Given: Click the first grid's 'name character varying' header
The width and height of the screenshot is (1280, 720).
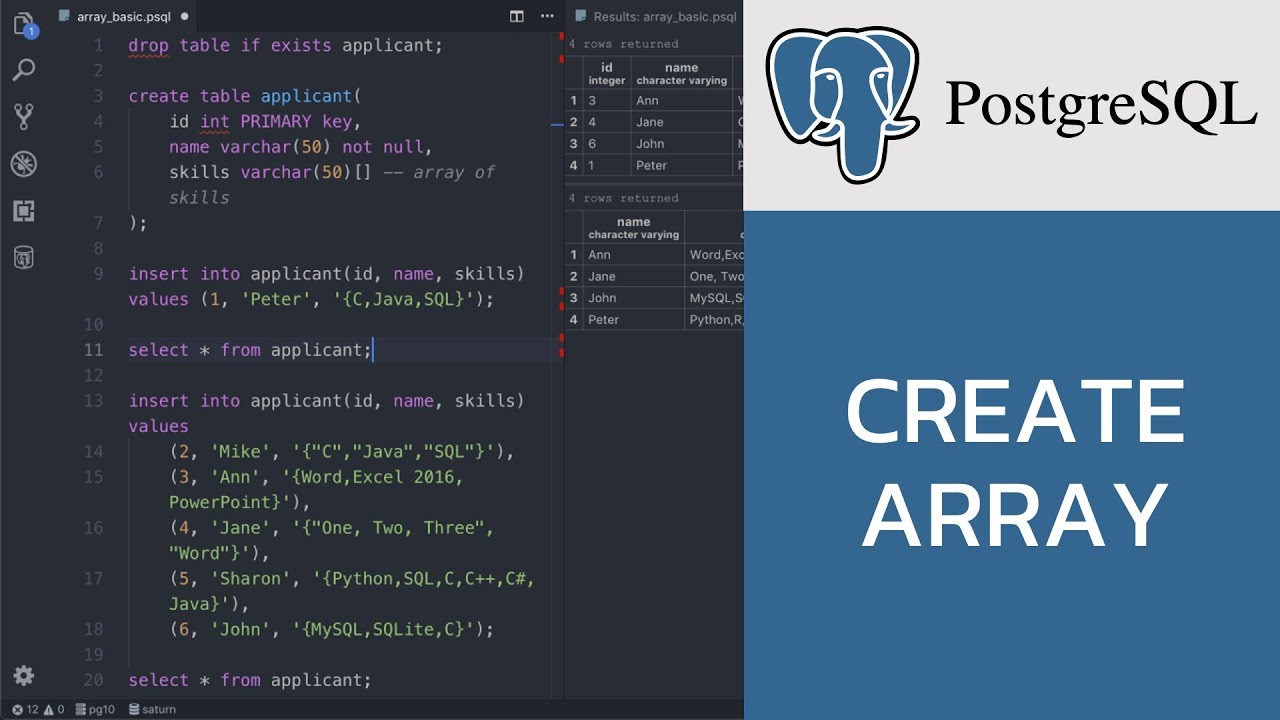Looking at the screenshot, I should tap(681, 73).
